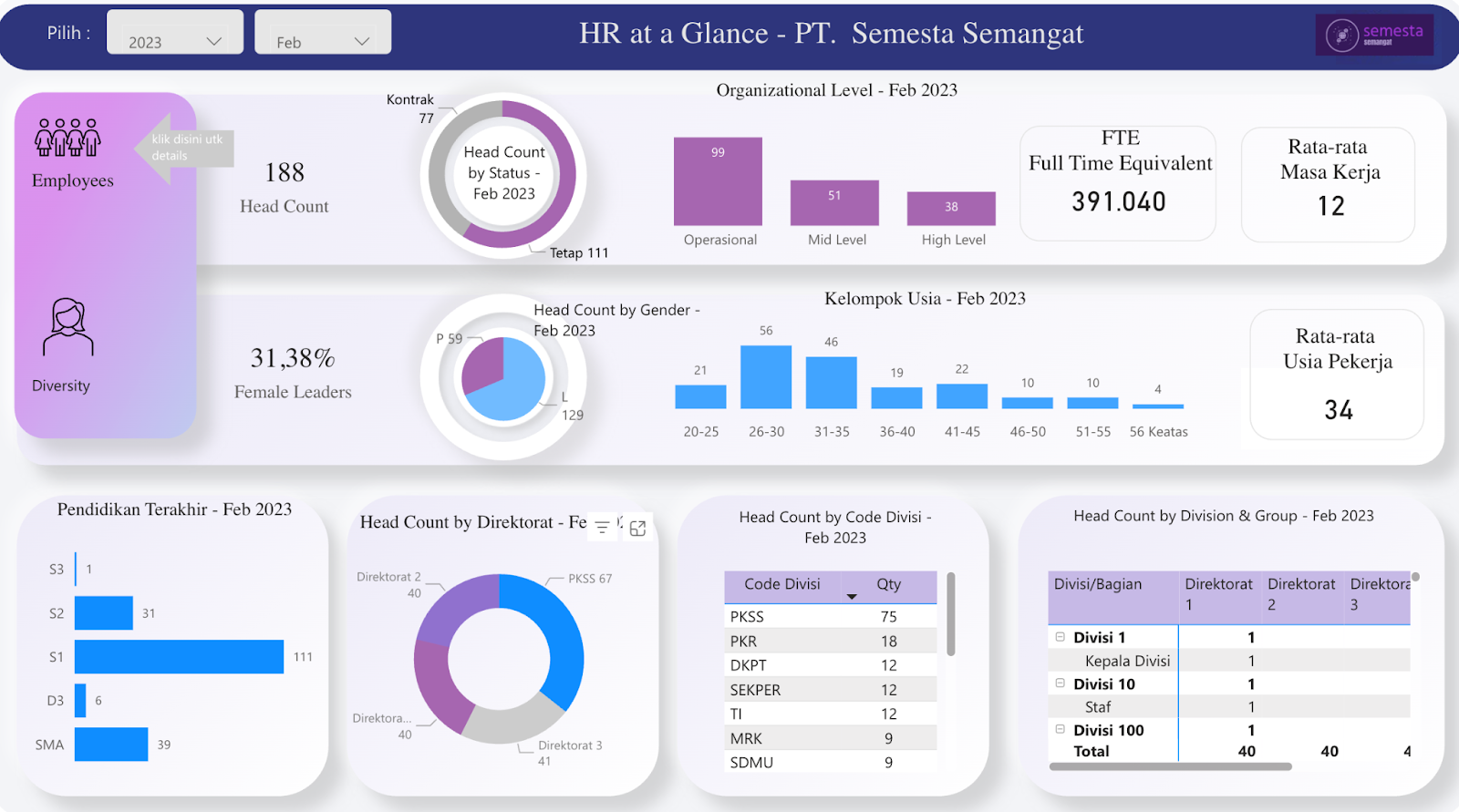Select the SEKPER table row
The width and height of the screenshot is (1459, 812).
click(831, 690)
